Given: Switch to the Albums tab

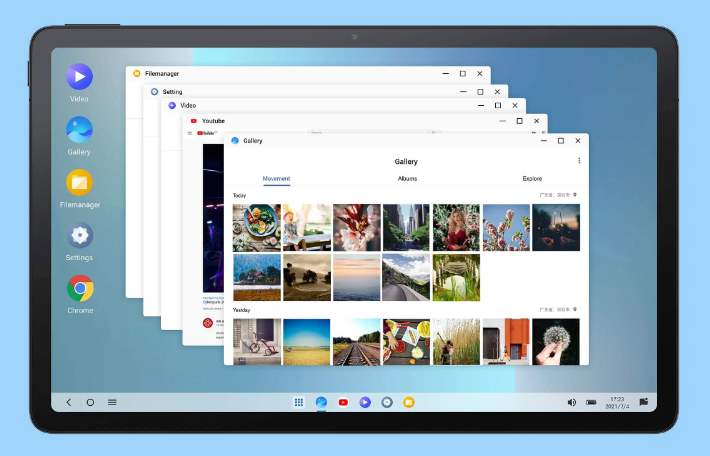Looking at the screenshot, I should point(407,179).
